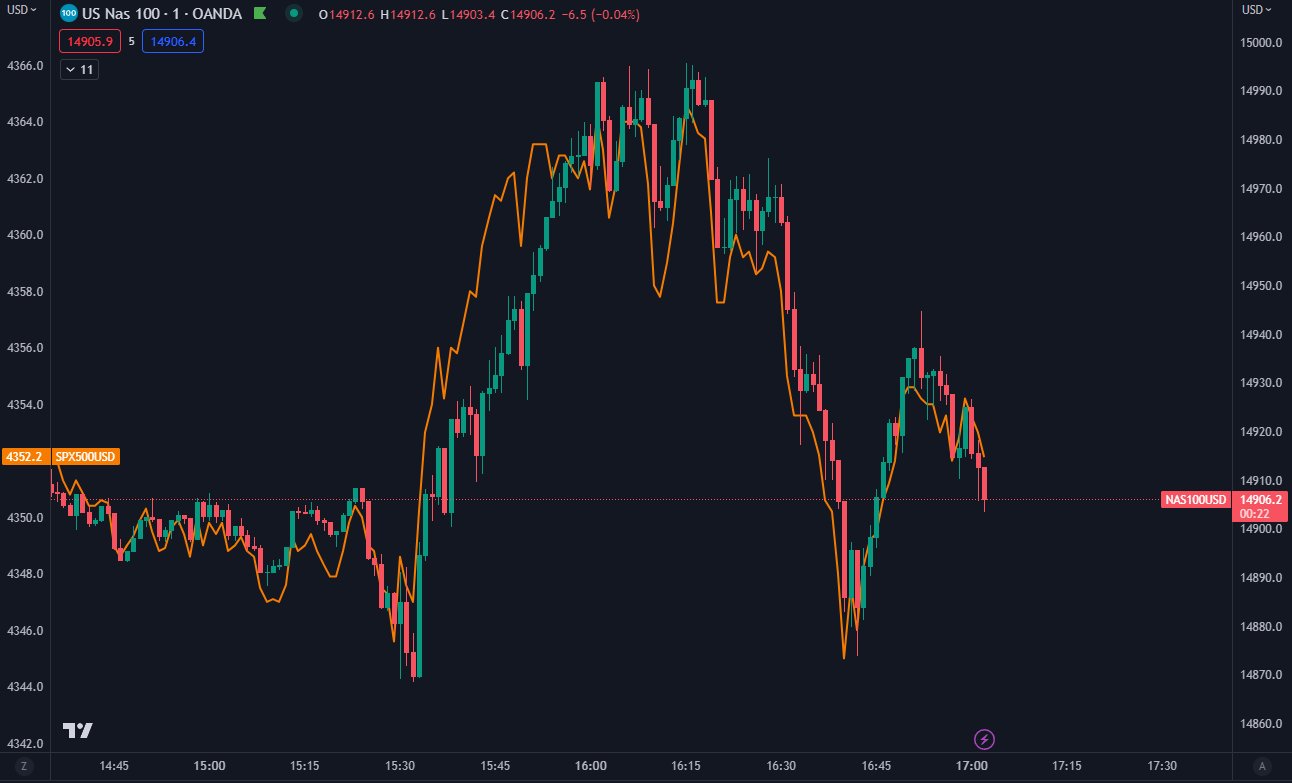Image resolution: width=1292 pixels, height=783 pixels.
Task: Click the orange SPX500USD scale label
Action: [x=84, y=457]
